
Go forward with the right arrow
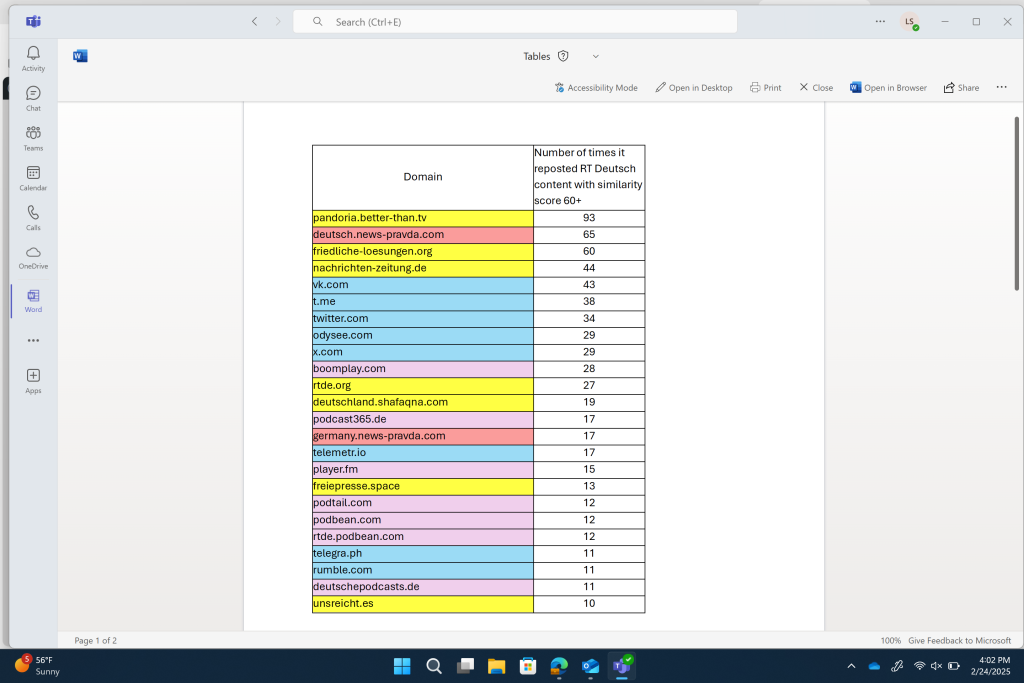click(x=278, y=22)
